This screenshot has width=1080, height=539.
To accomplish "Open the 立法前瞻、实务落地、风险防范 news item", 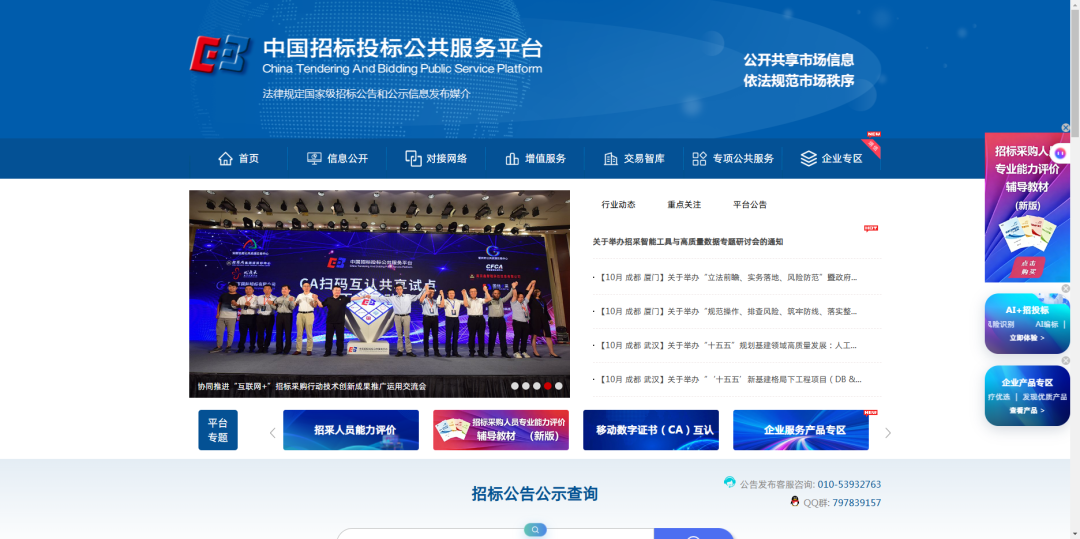I will (x=727, y=277).
